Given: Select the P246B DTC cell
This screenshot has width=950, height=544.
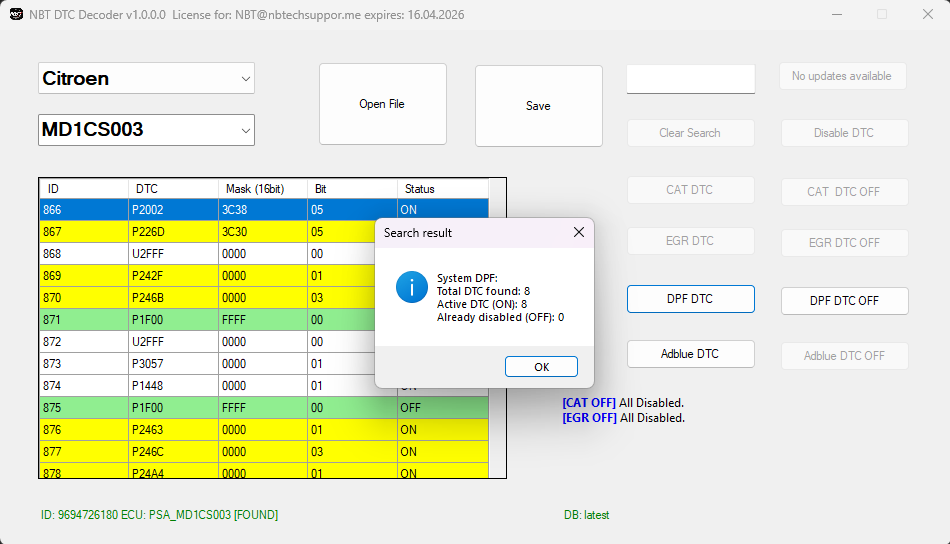Looking at the screenshot, I should [173, 297].
